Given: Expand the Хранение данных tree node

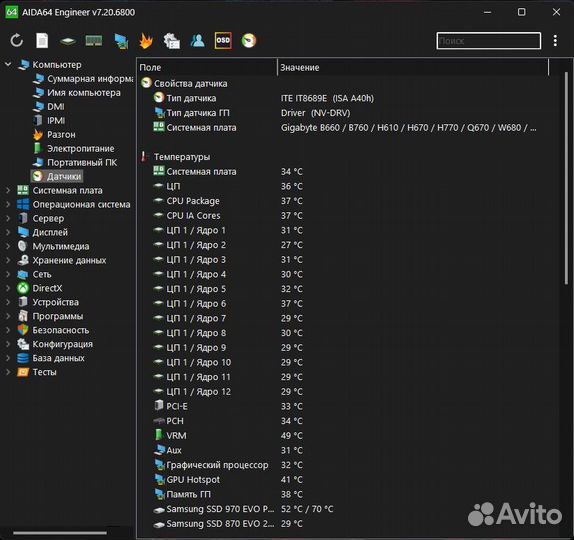Looking at the screenshot, I should [x=8, y=260].
